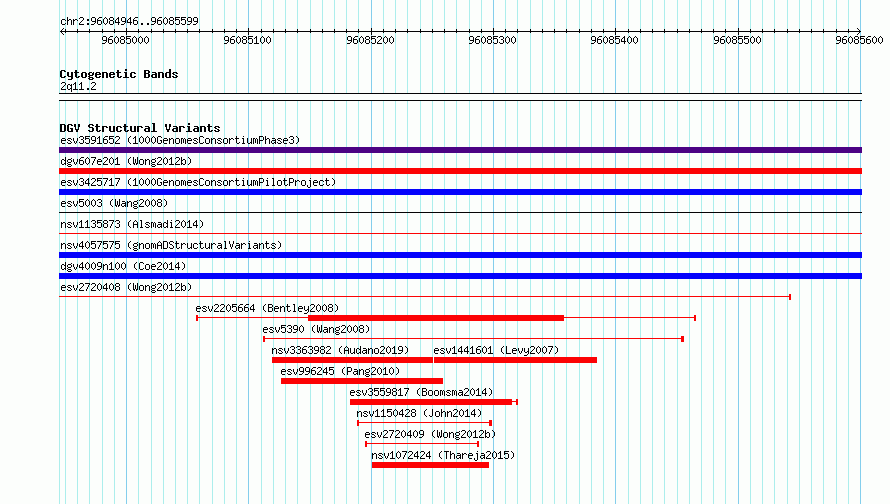Viewport: 890px width, 504px height.
Task: Click the chr2:96084946..96085599 region label
Action: pyautogui.click(x=129, y=22)
